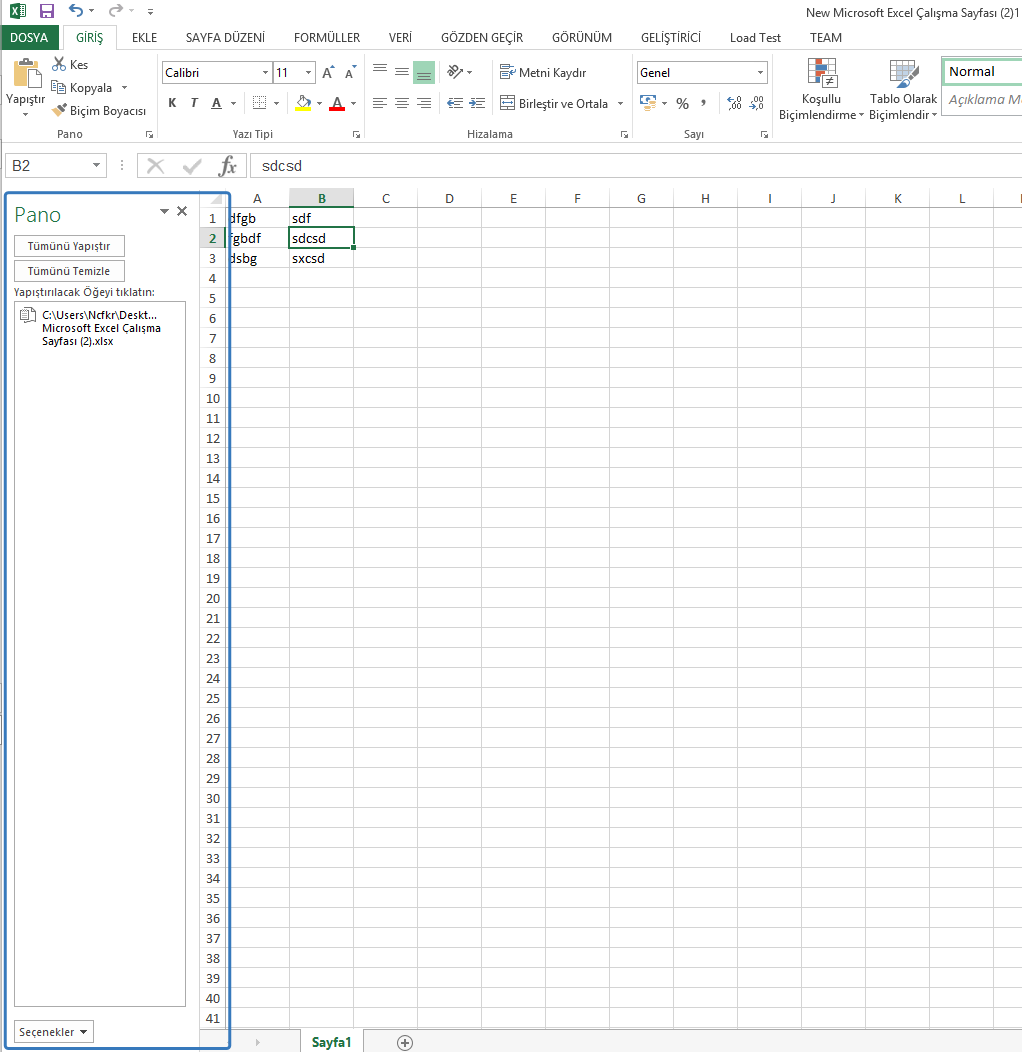
Task: Open Kopyala dropdown arrow
Action: pyautogui.click(x=124, y=88)
